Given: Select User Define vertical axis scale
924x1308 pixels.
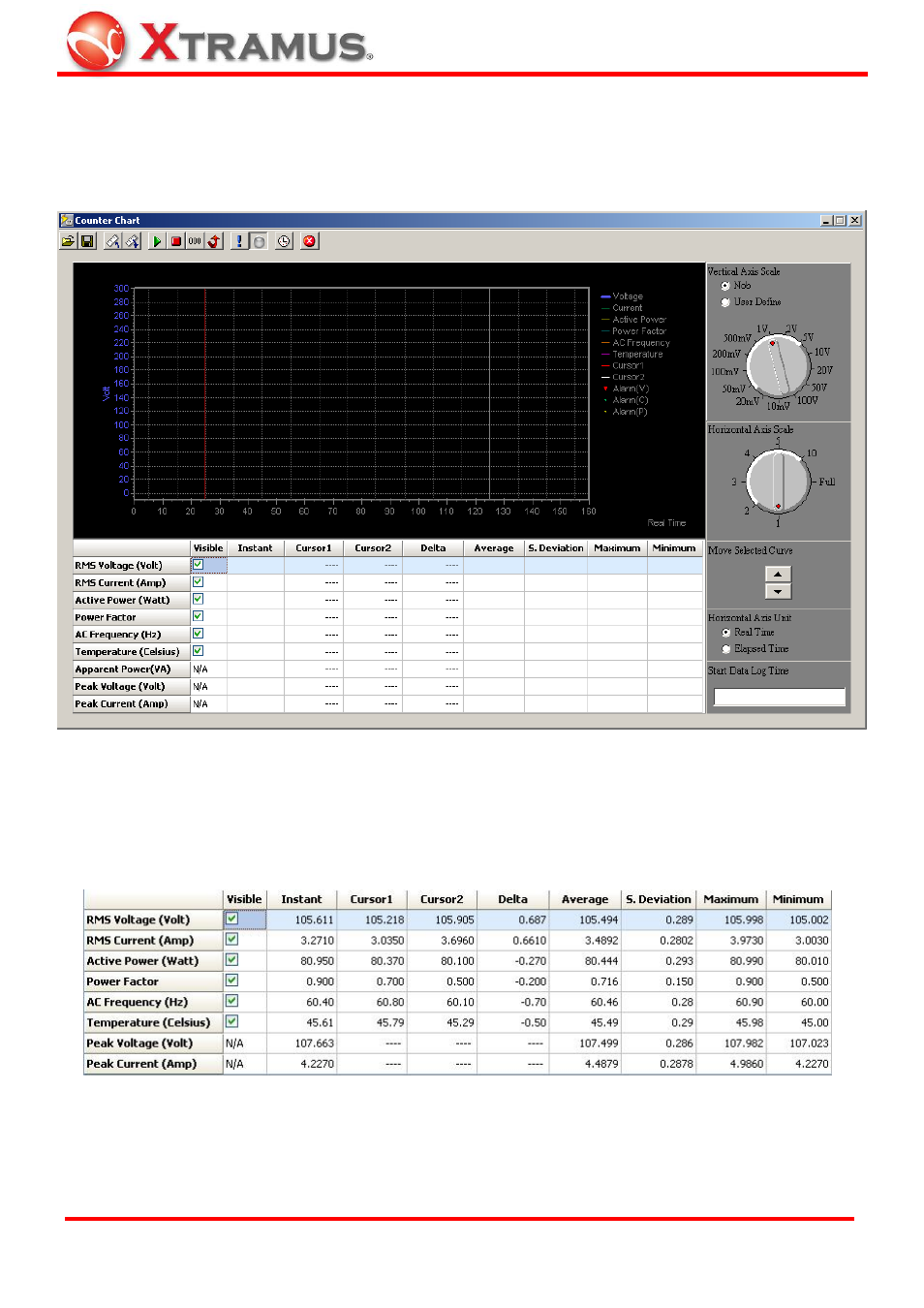Looking at the screenshot, I should (725, 302).
